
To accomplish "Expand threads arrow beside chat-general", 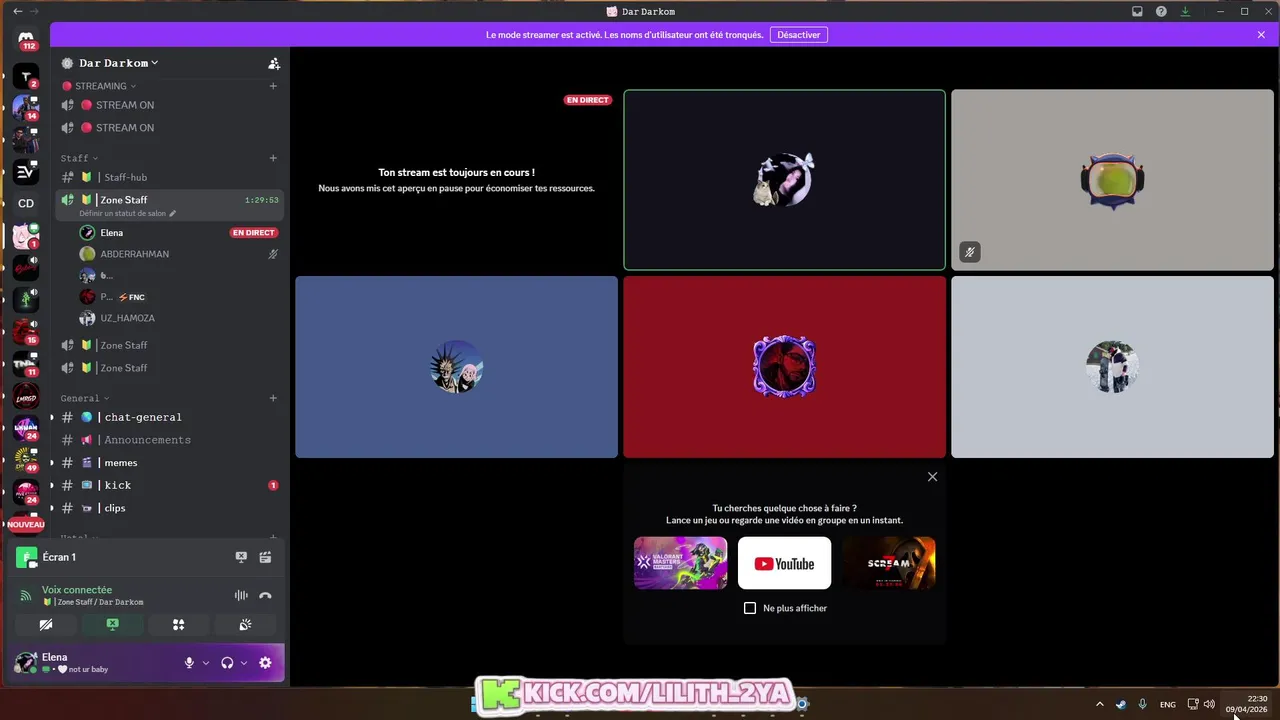I will (x=52, y=417).
